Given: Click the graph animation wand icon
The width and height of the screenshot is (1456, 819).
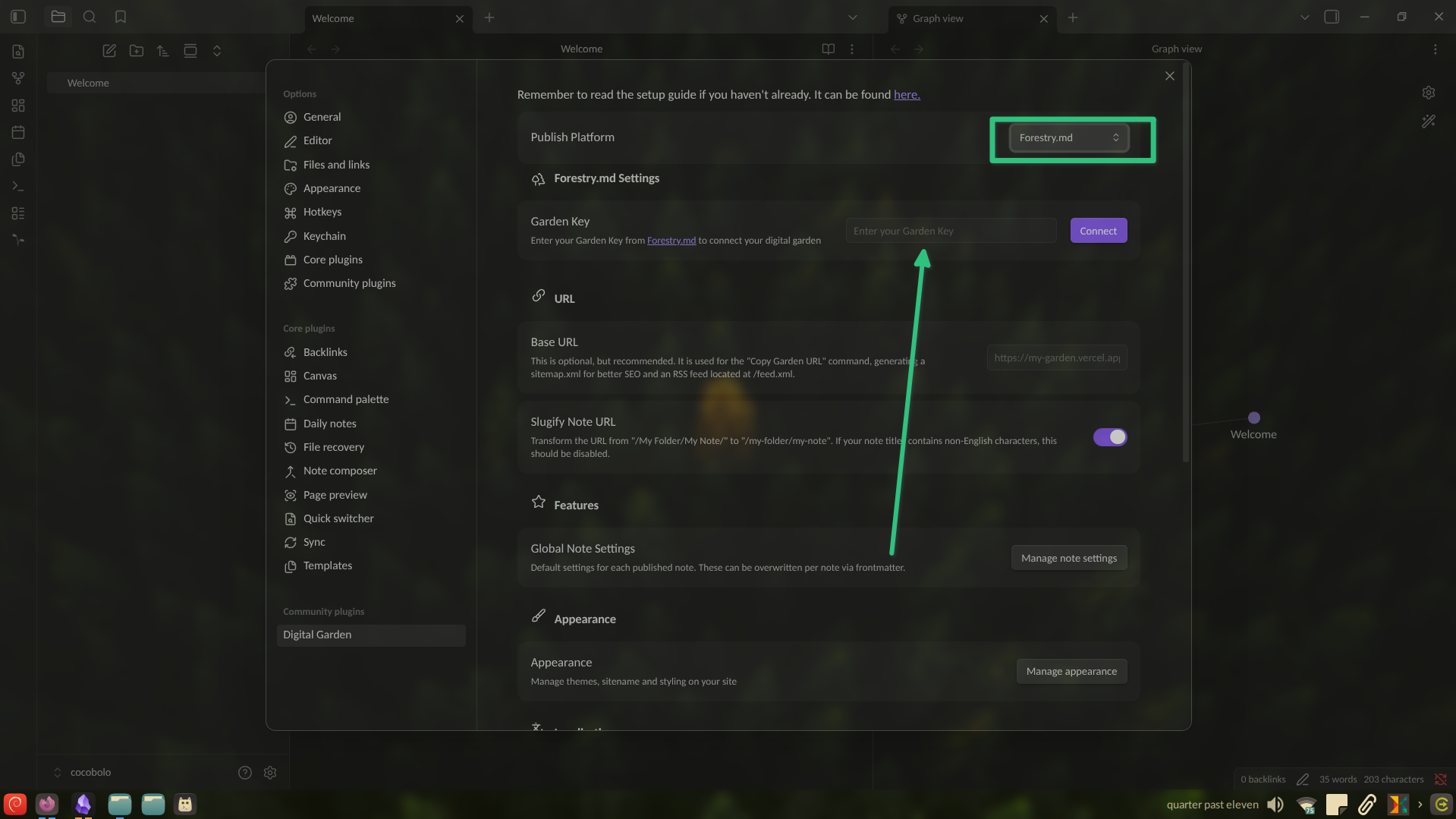Looking at the screenshot, I should (x=1429, y=121).
